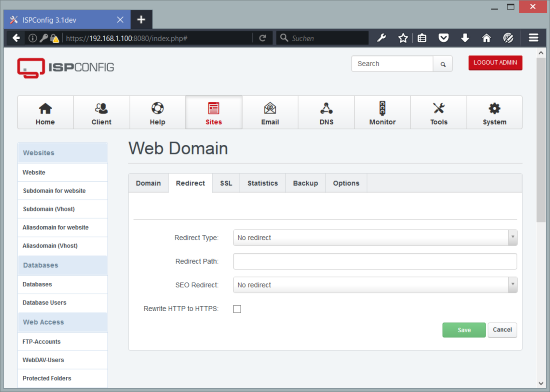
Task: Click the Web Access sidebar header
Action: (62, 322)
